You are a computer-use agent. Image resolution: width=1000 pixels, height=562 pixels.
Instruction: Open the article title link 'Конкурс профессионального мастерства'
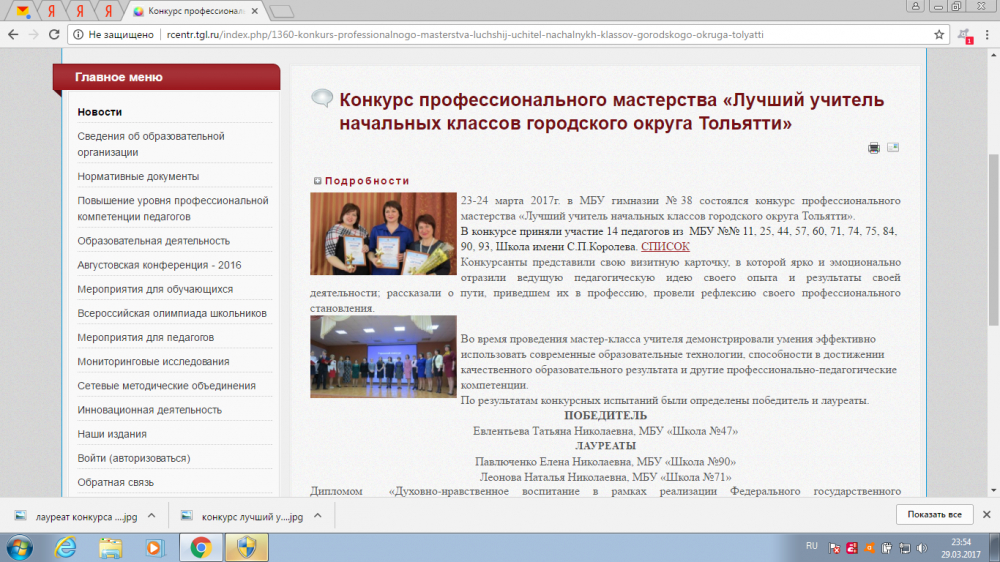(x=612, y=111)
